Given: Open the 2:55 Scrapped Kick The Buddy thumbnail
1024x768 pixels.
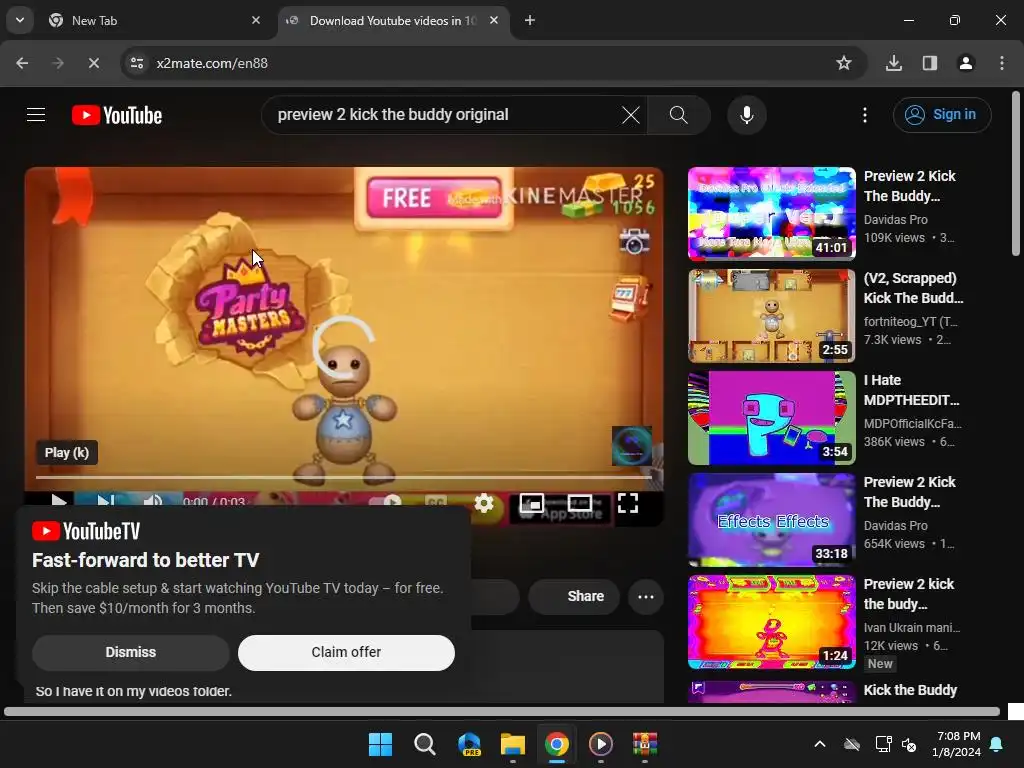Looking at the screenshot, I should coord(771,315).
